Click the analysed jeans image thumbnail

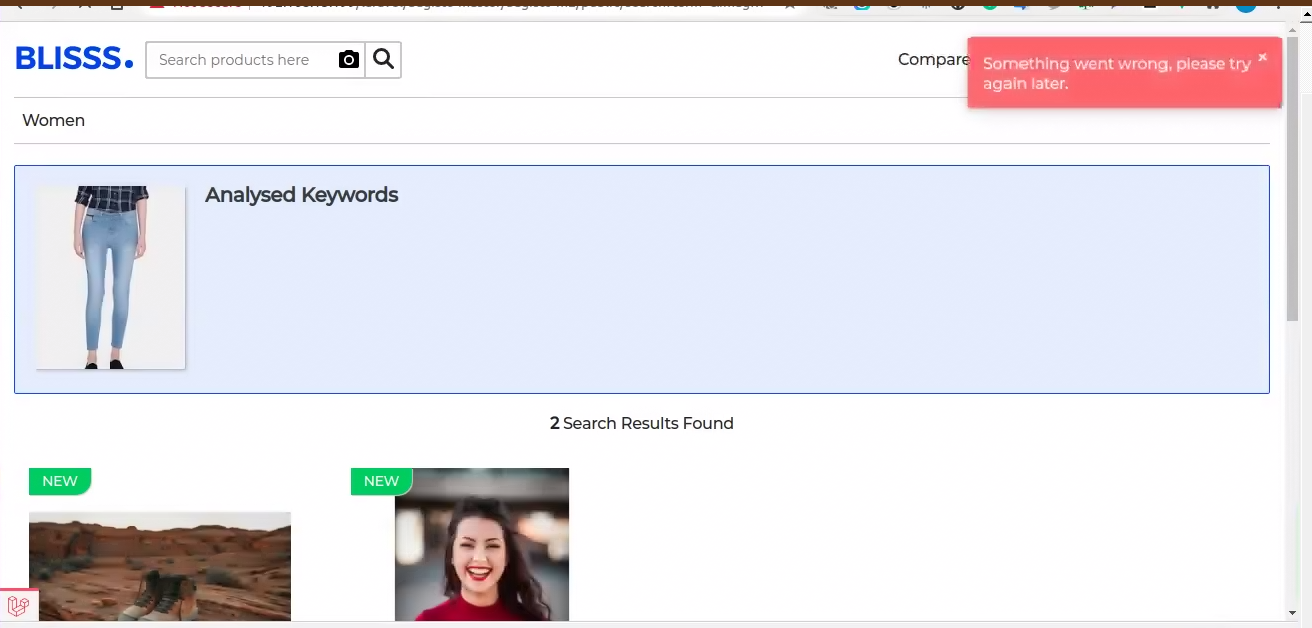(111, 277)
